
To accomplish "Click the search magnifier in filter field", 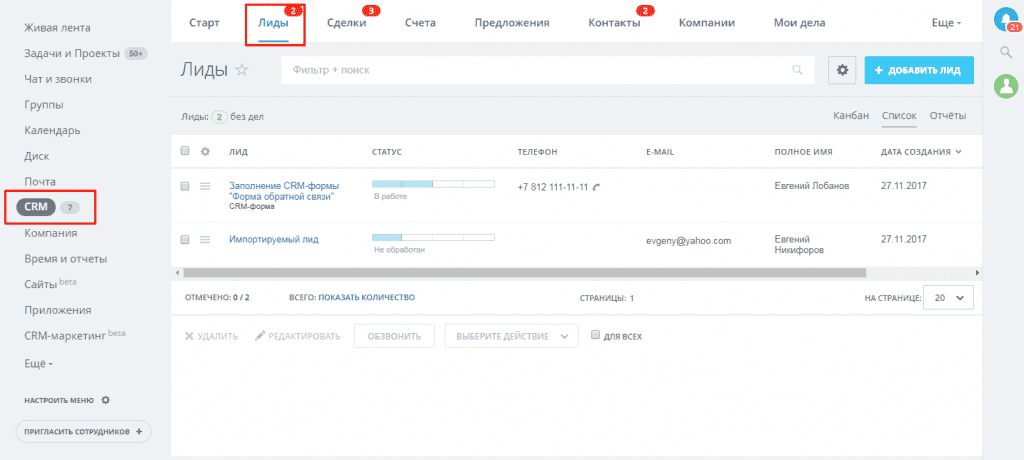I will [797, 70].
